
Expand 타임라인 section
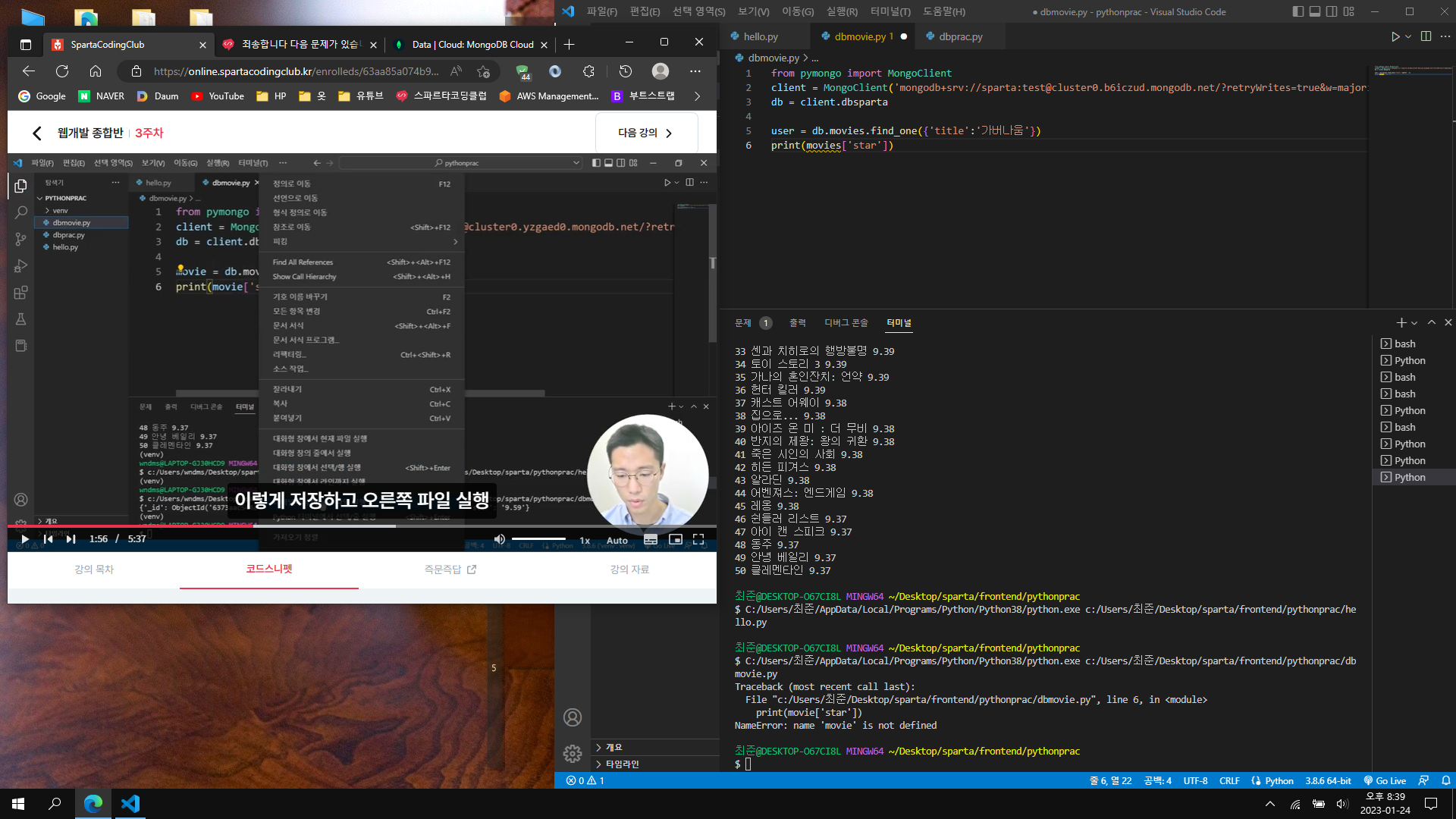click(x=655, y=764)
